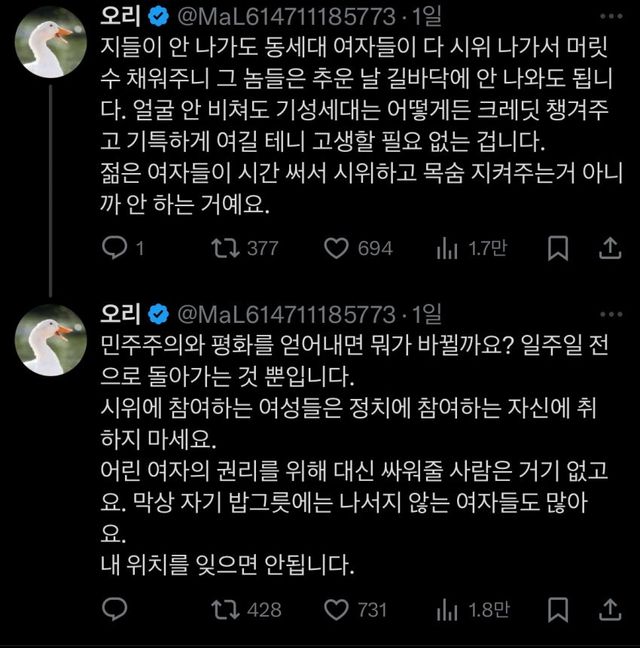This screenshot has height=648, width=640.
Task: Open the duck avatar on first tweet
Action: tap(47, 42)
